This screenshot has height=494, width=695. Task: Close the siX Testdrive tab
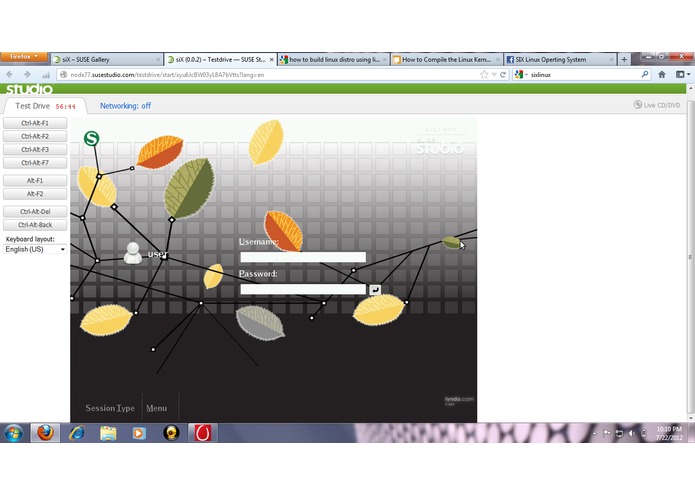(271, 59)
